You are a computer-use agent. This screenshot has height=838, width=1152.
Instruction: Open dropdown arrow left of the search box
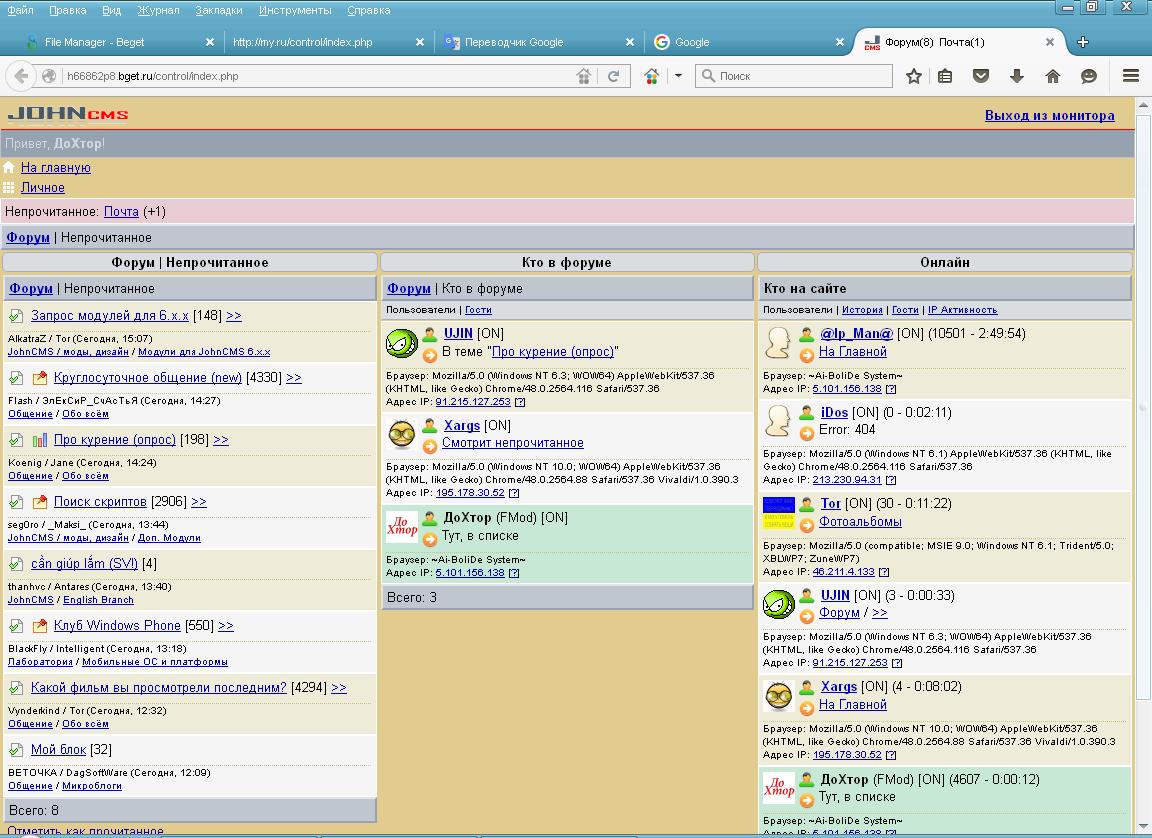tap(678, 76)
